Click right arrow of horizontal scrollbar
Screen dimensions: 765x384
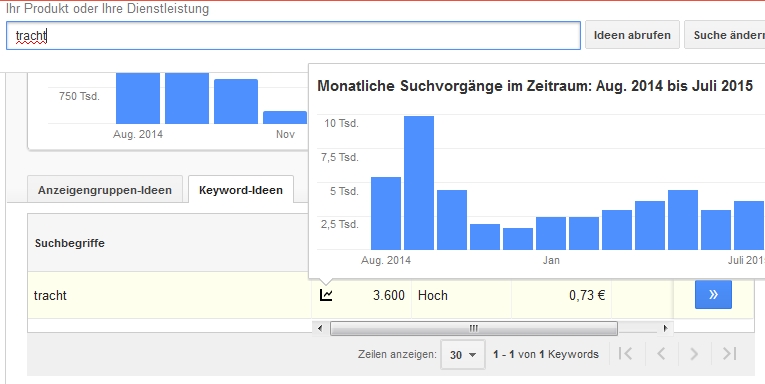point(665,328)
